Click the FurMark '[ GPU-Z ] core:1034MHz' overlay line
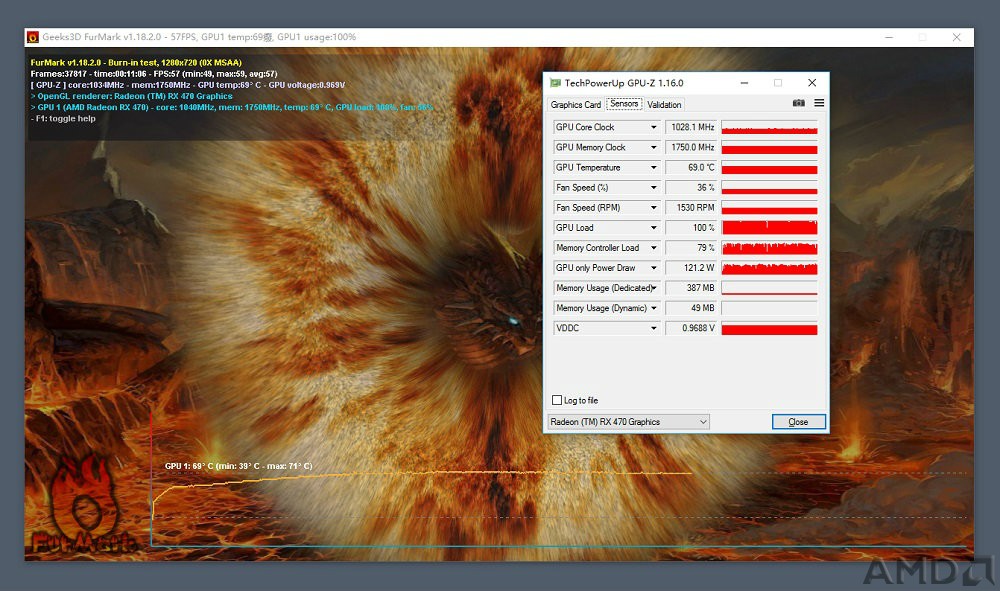Screen dimensions: 1000x591 pyautogui.click(x=188, y=85)
